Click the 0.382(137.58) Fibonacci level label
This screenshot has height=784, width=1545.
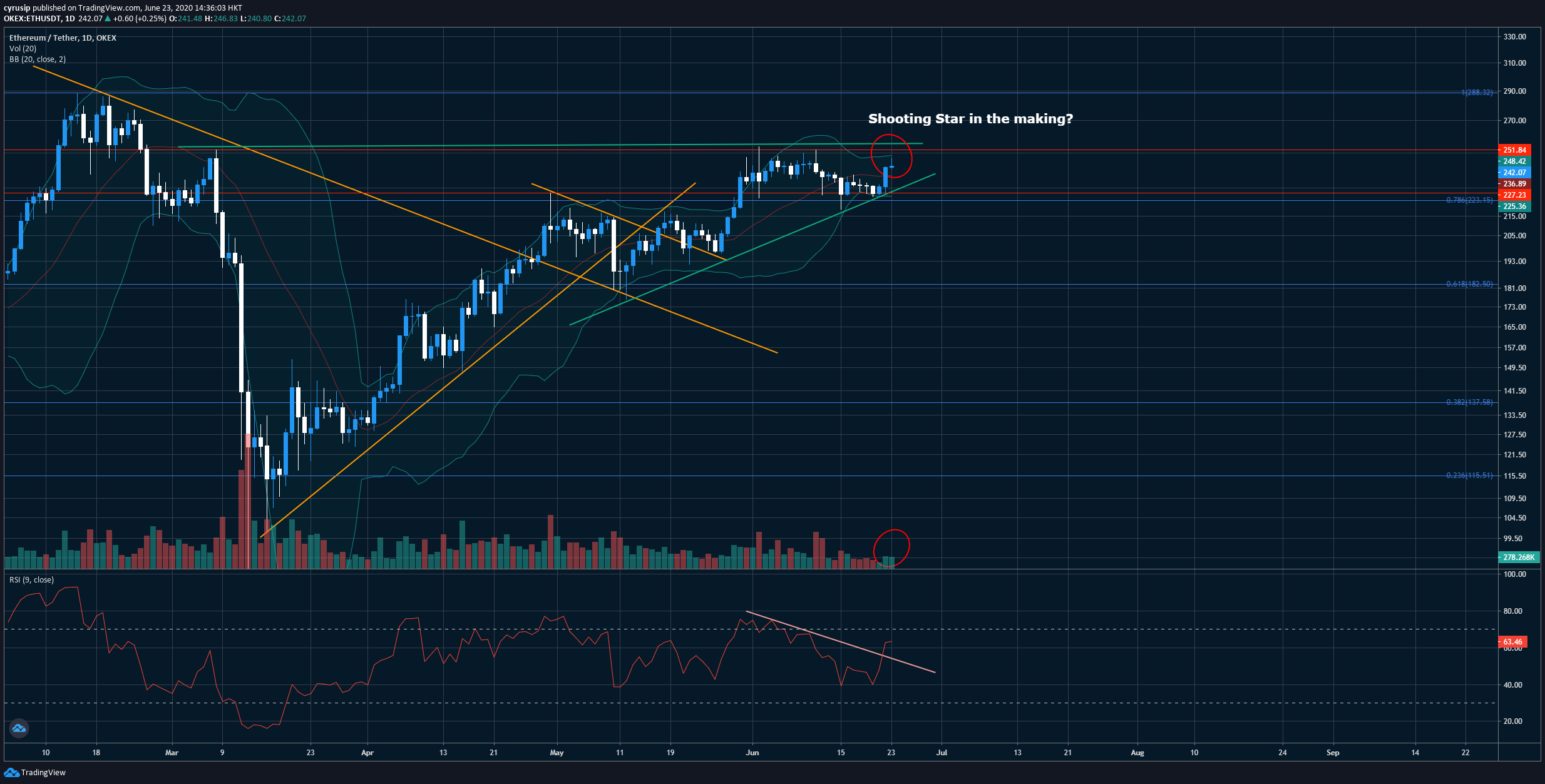(x=1469, y=402)
